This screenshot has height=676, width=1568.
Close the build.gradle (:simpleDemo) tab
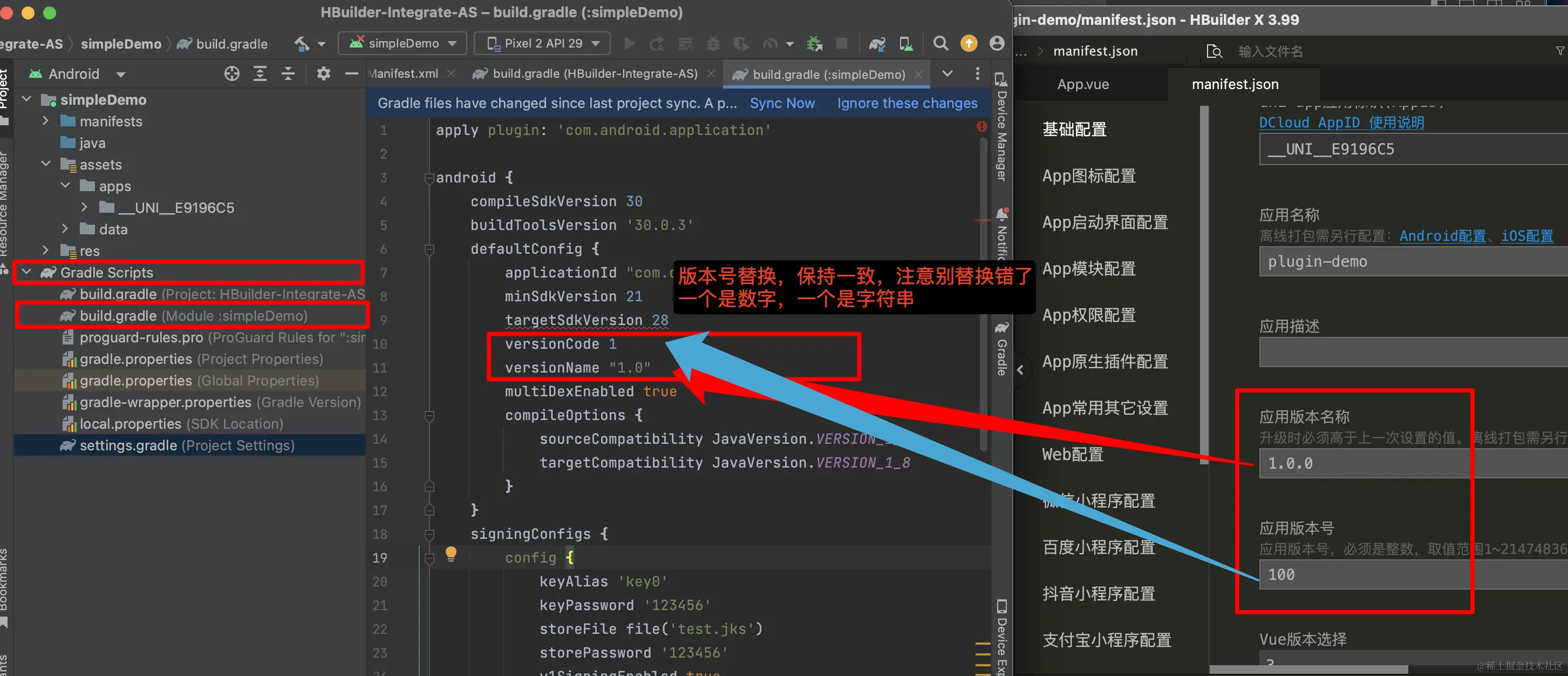918,75
